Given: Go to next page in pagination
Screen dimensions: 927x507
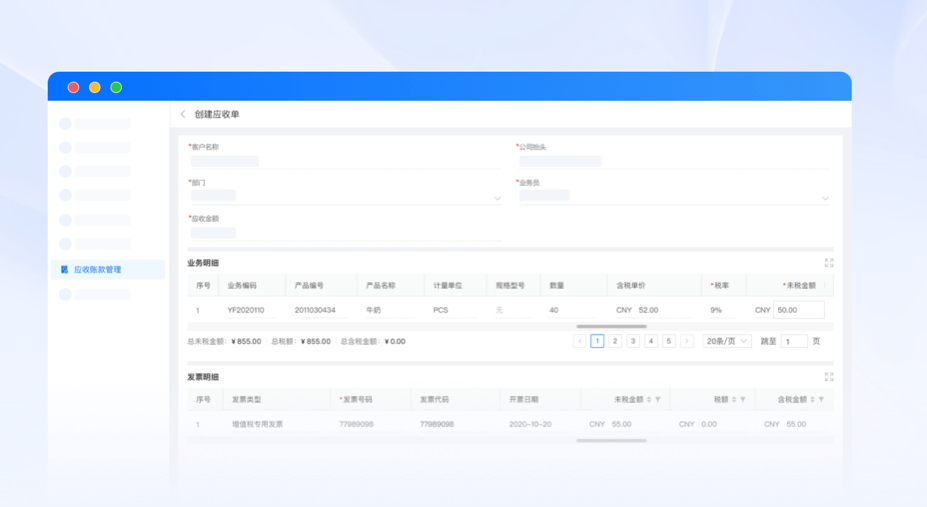Looking at the screenshot, I should pos(687,342).
